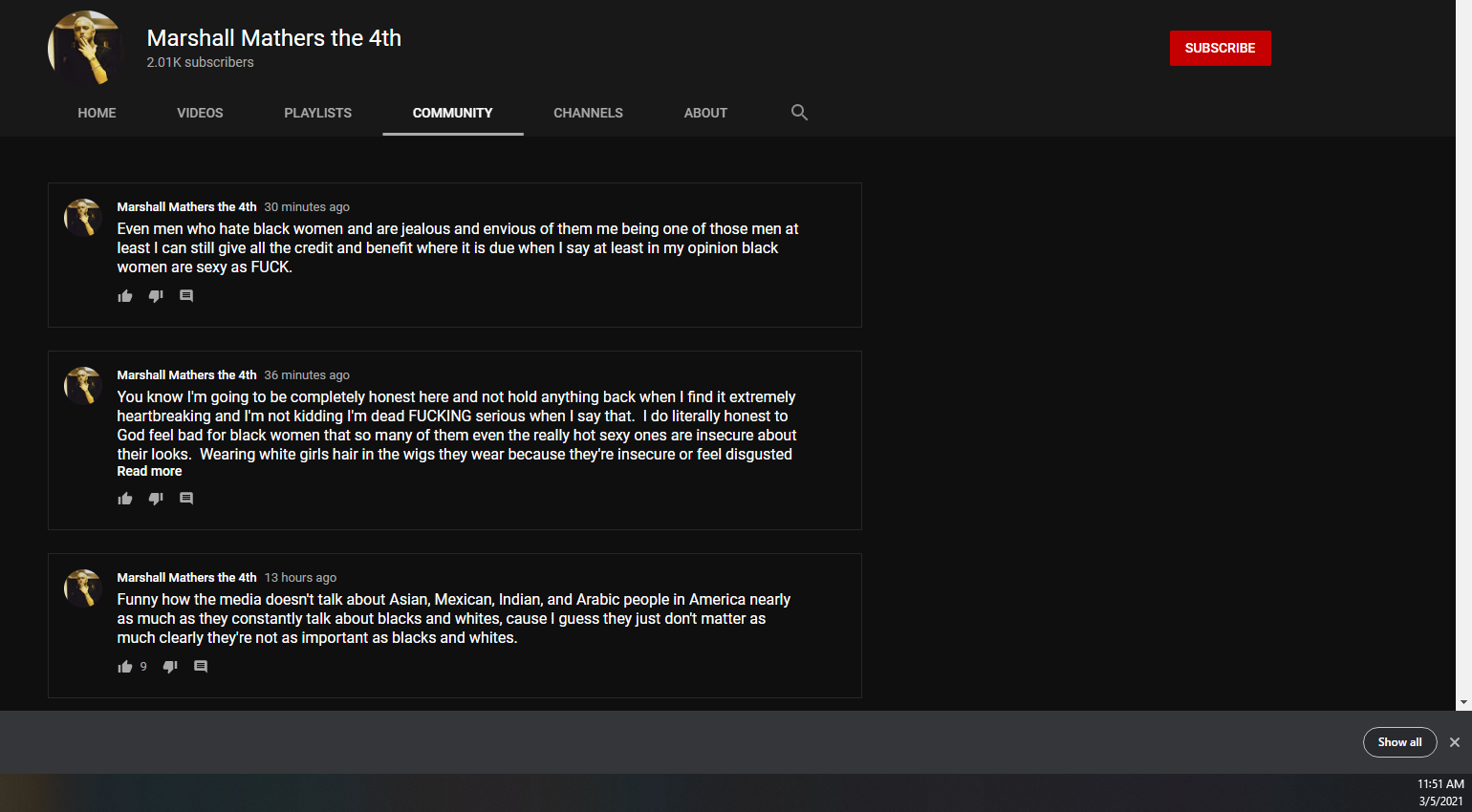The width and height of the screenshot is (1472, 812).
Task: Click the channel title Marshall Mathers the 4th
Action: pos(274,38)
